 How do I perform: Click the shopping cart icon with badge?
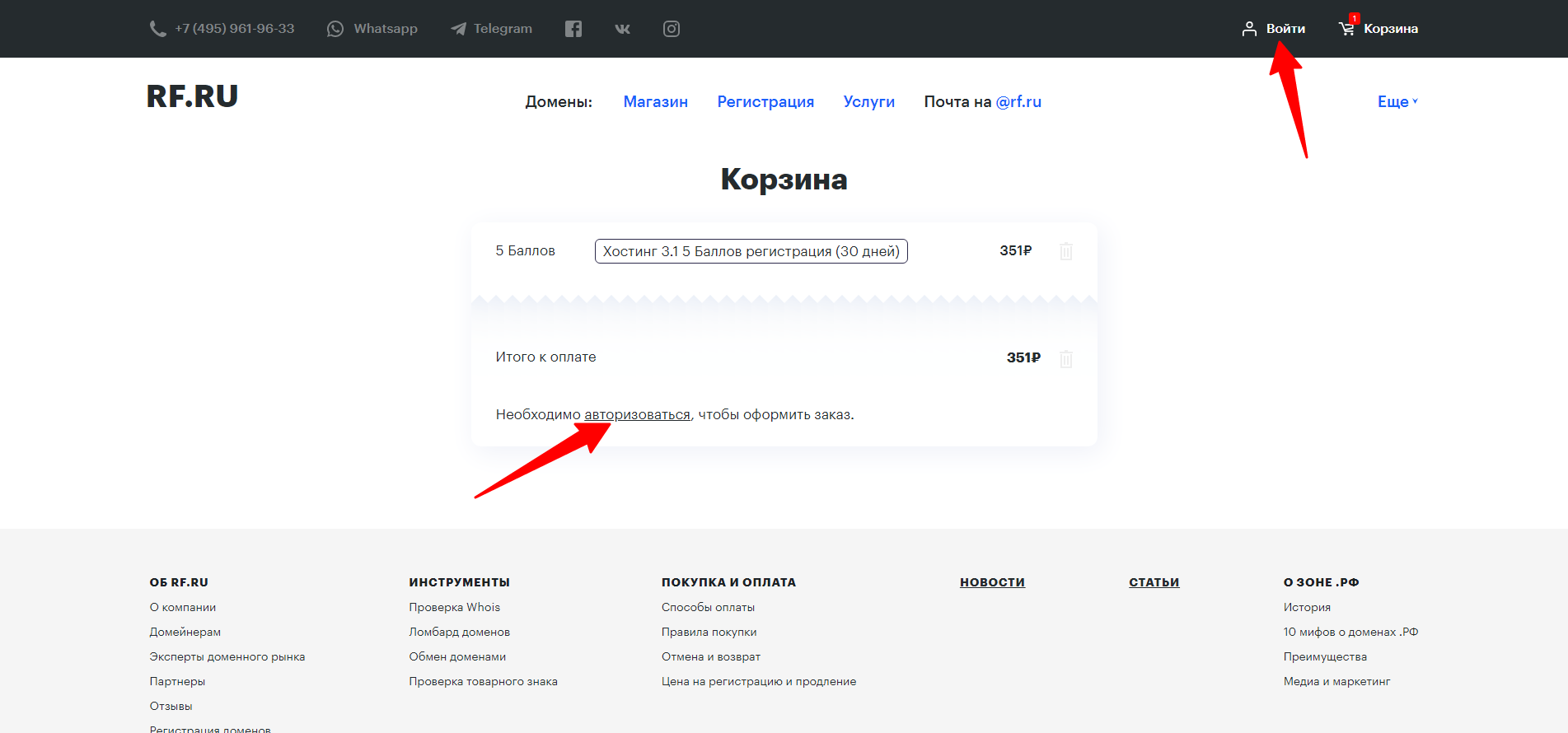[1347, 28]
